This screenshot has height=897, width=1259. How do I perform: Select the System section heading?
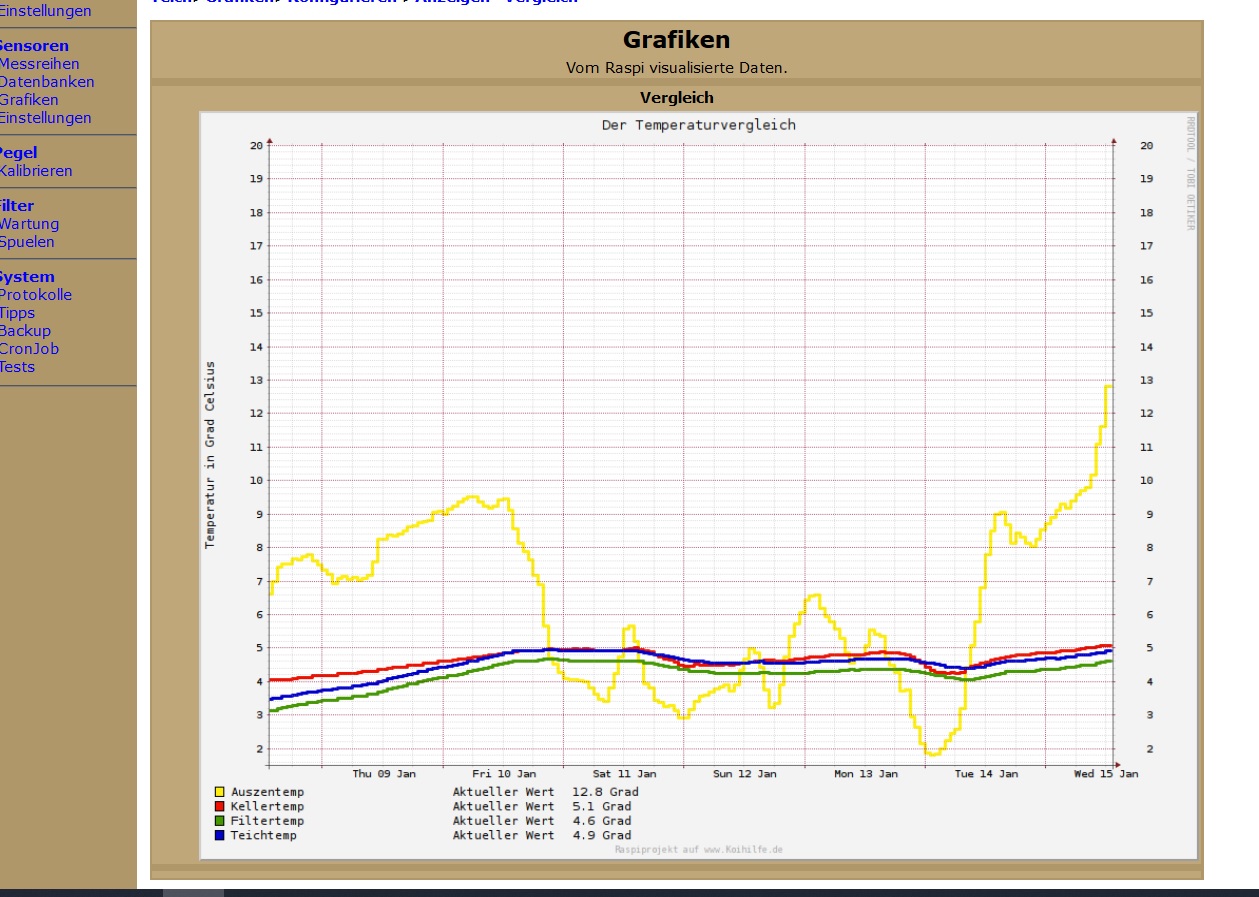coord(27,277)
